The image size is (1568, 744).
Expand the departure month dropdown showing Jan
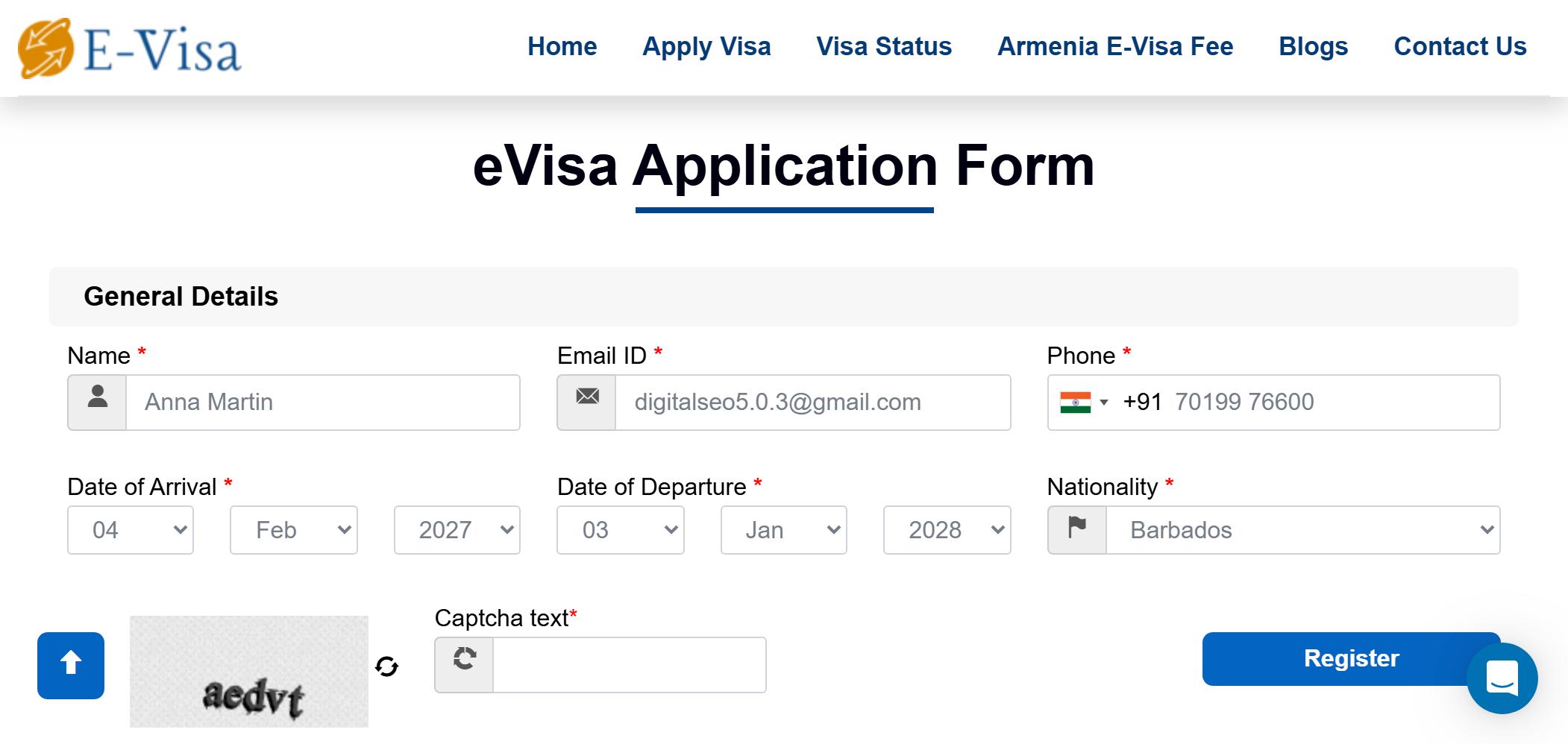coord(783,530)
